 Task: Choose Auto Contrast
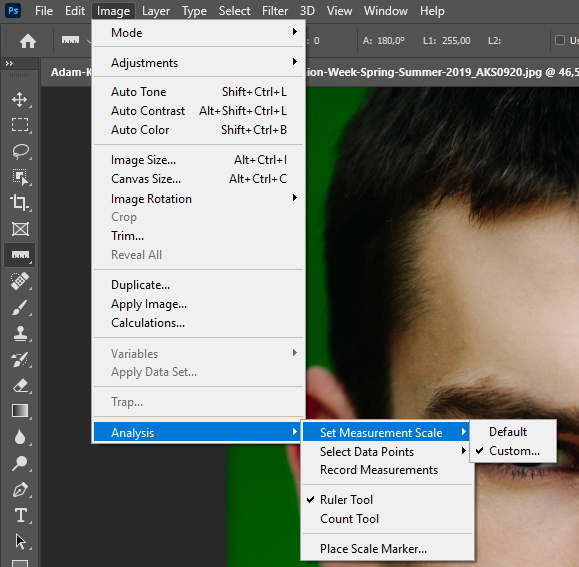pos(199,111)
